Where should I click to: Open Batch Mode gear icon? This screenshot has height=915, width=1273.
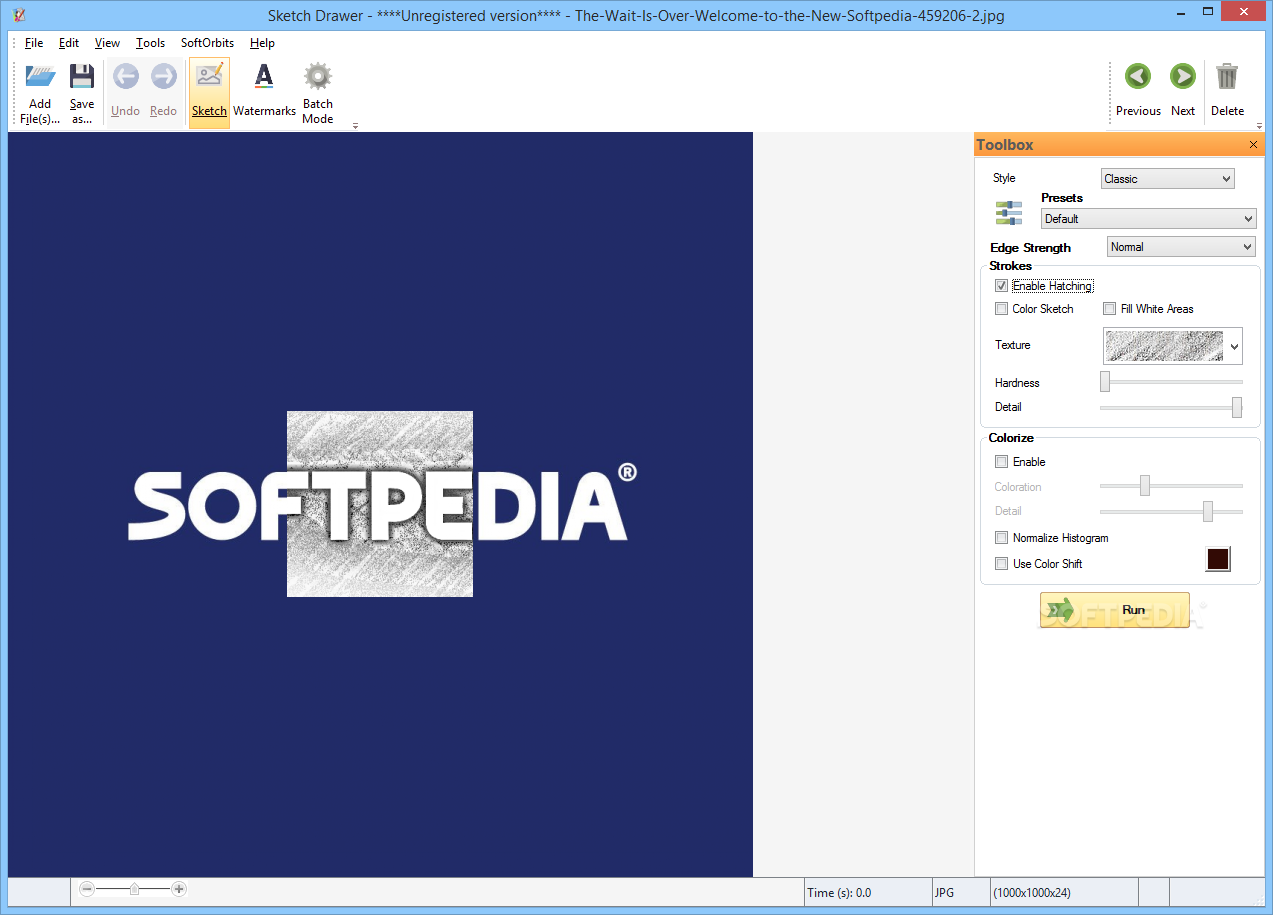coord(318,78)
